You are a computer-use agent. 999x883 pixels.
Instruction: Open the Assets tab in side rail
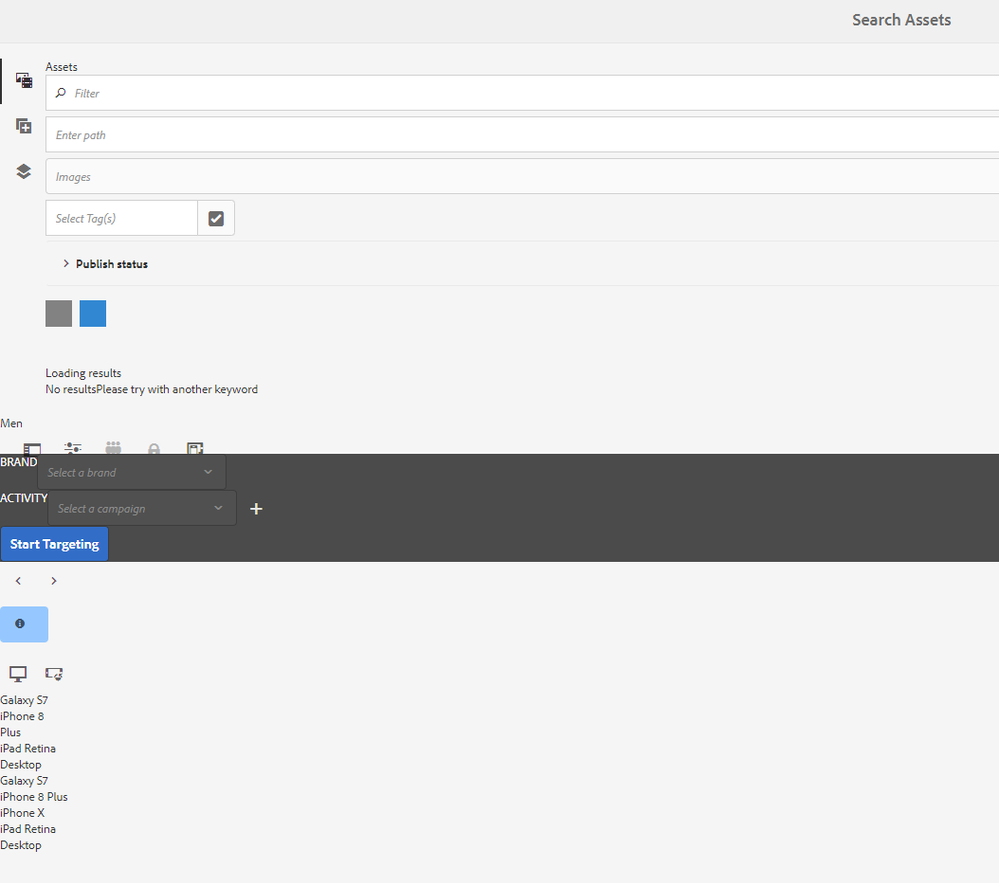click(23, 81)
